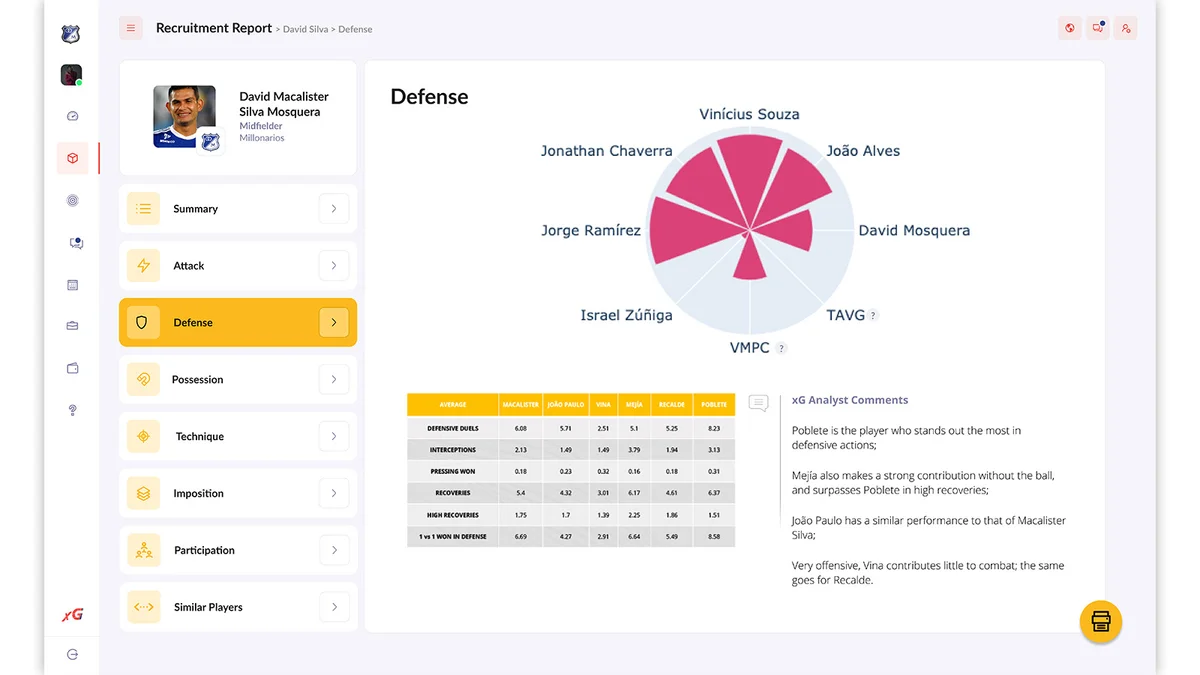Show the VMPC definition via its question mark
Screen dimensions: 1200x675
click(x=779, y=348)
